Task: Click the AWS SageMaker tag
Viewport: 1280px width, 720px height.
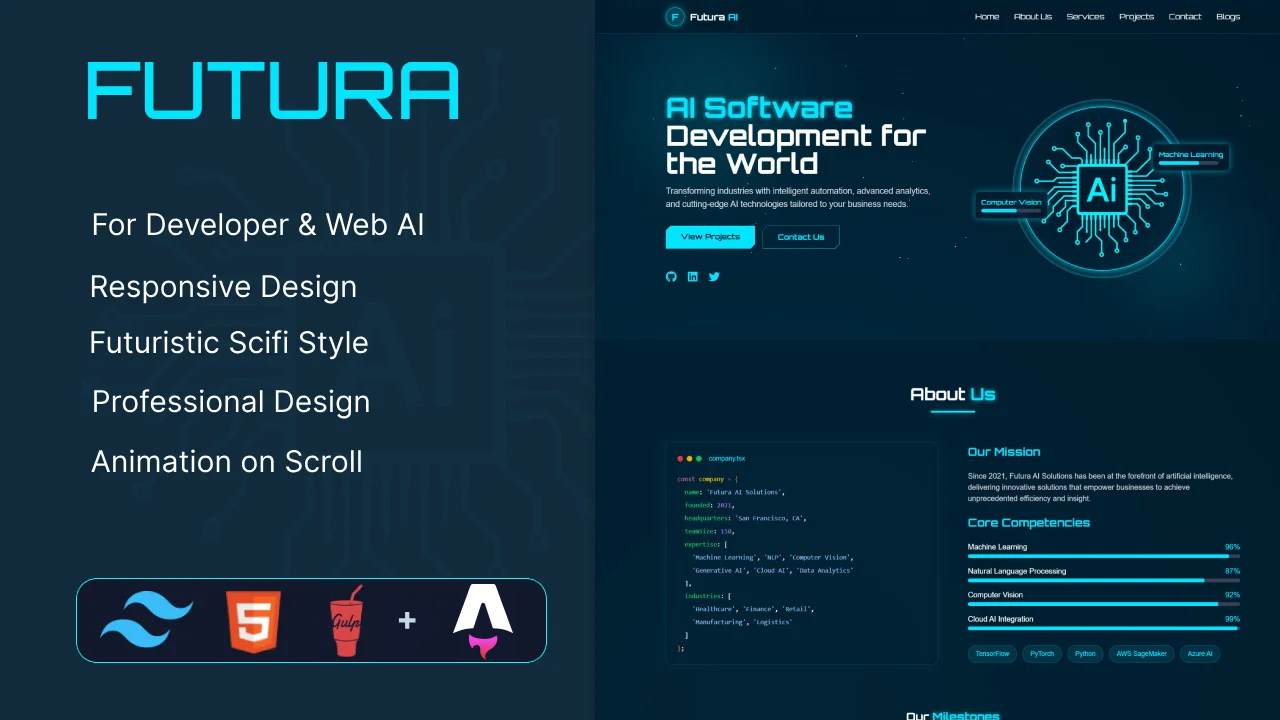Action: pos(1140,653)
